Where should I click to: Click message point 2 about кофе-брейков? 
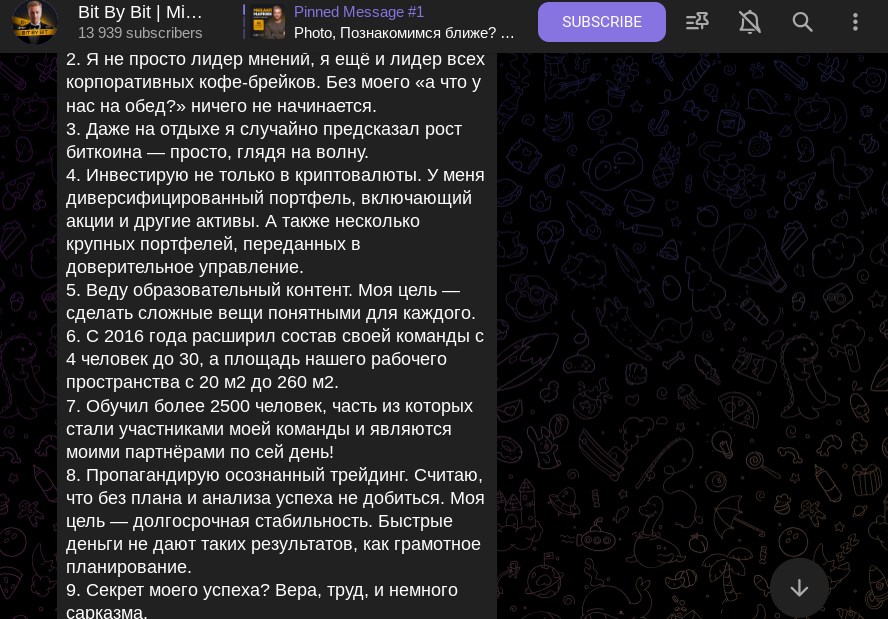275,83
